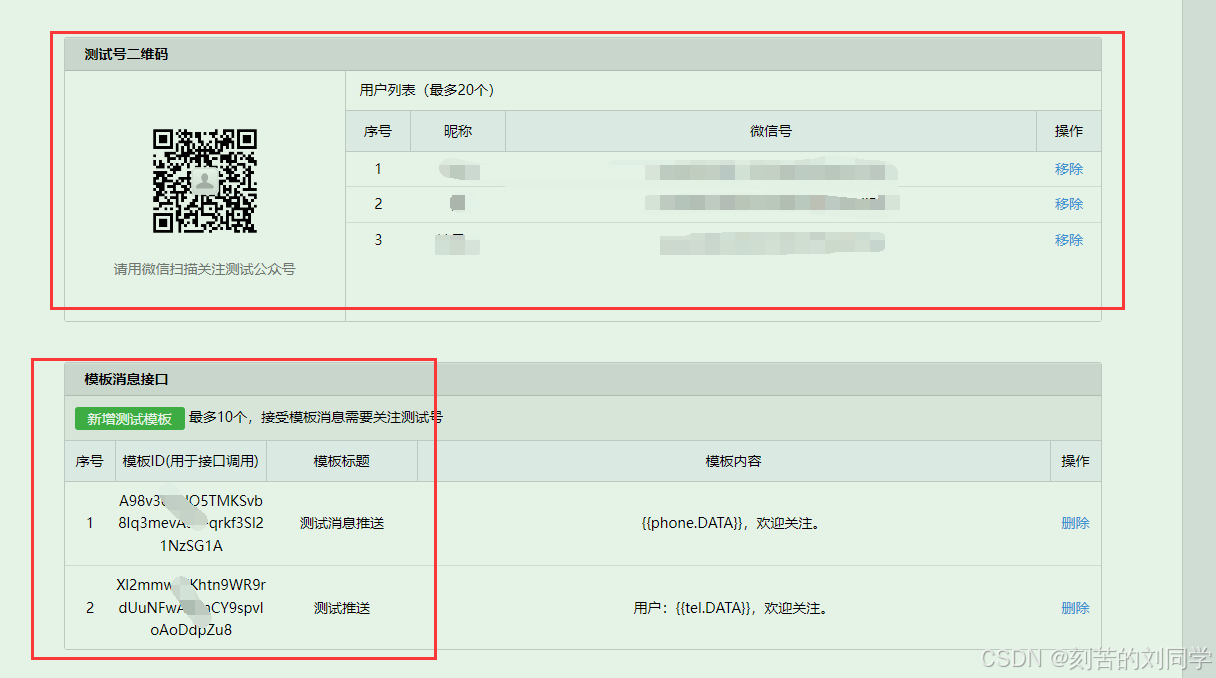Select the 模板消息接口 section header

pyautogui.click(x=583, y=379)
